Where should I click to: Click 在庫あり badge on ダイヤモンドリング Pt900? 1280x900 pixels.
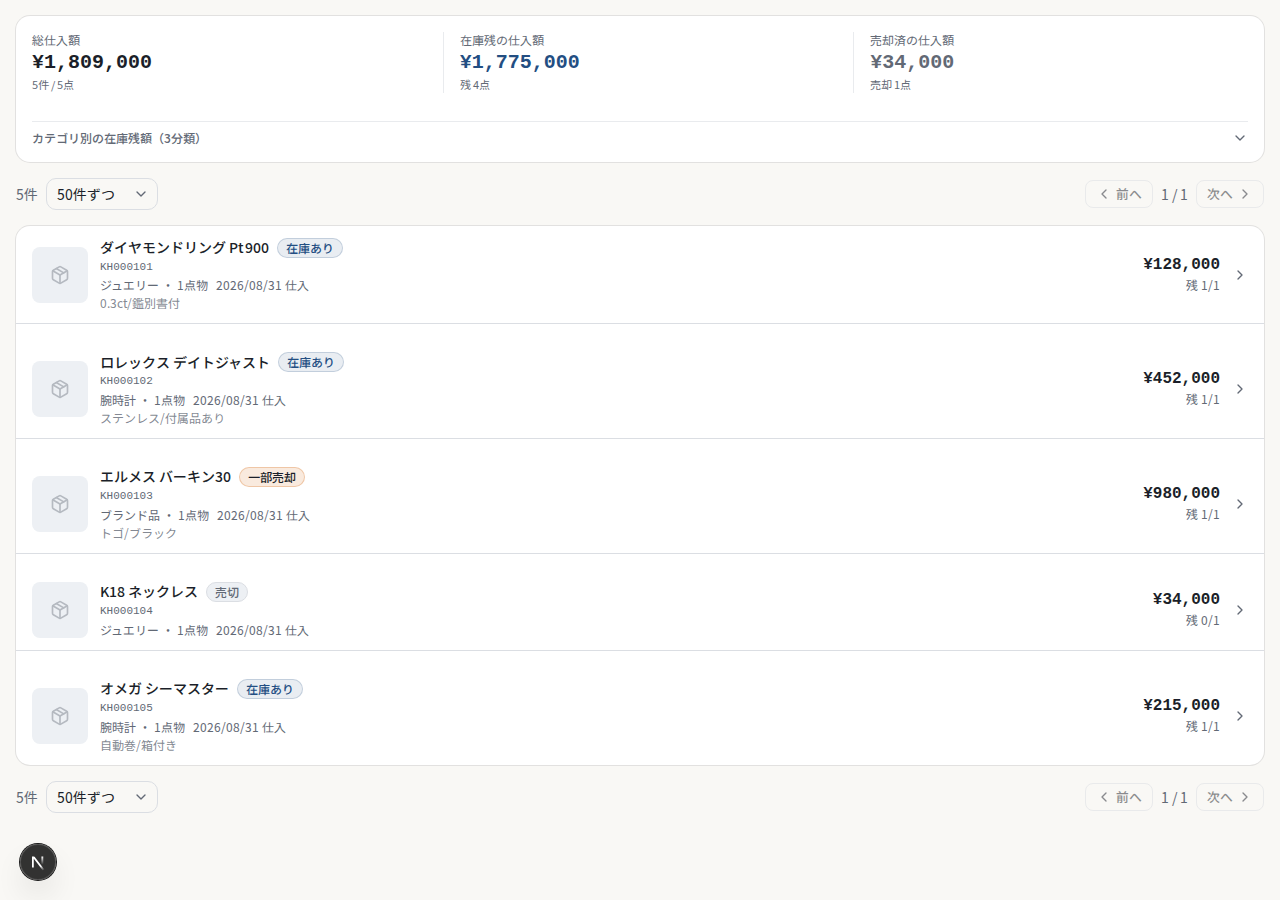pyautogui.click(x=310, y=248)
